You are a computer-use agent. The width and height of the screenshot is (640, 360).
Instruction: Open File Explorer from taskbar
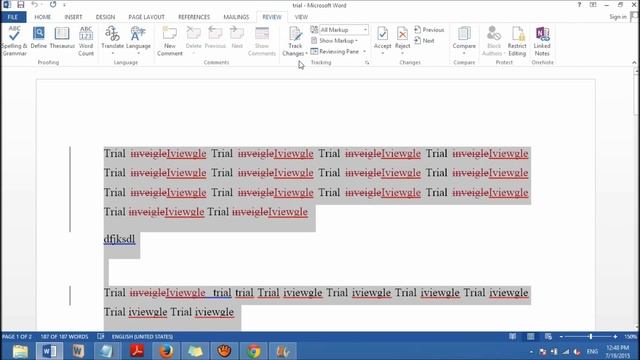[x=20, y=351]
